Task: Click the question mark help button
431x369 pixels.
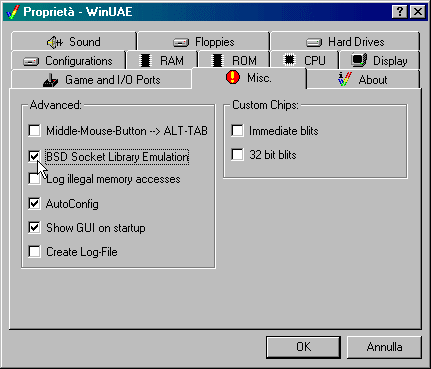Action: coord(400,12)
